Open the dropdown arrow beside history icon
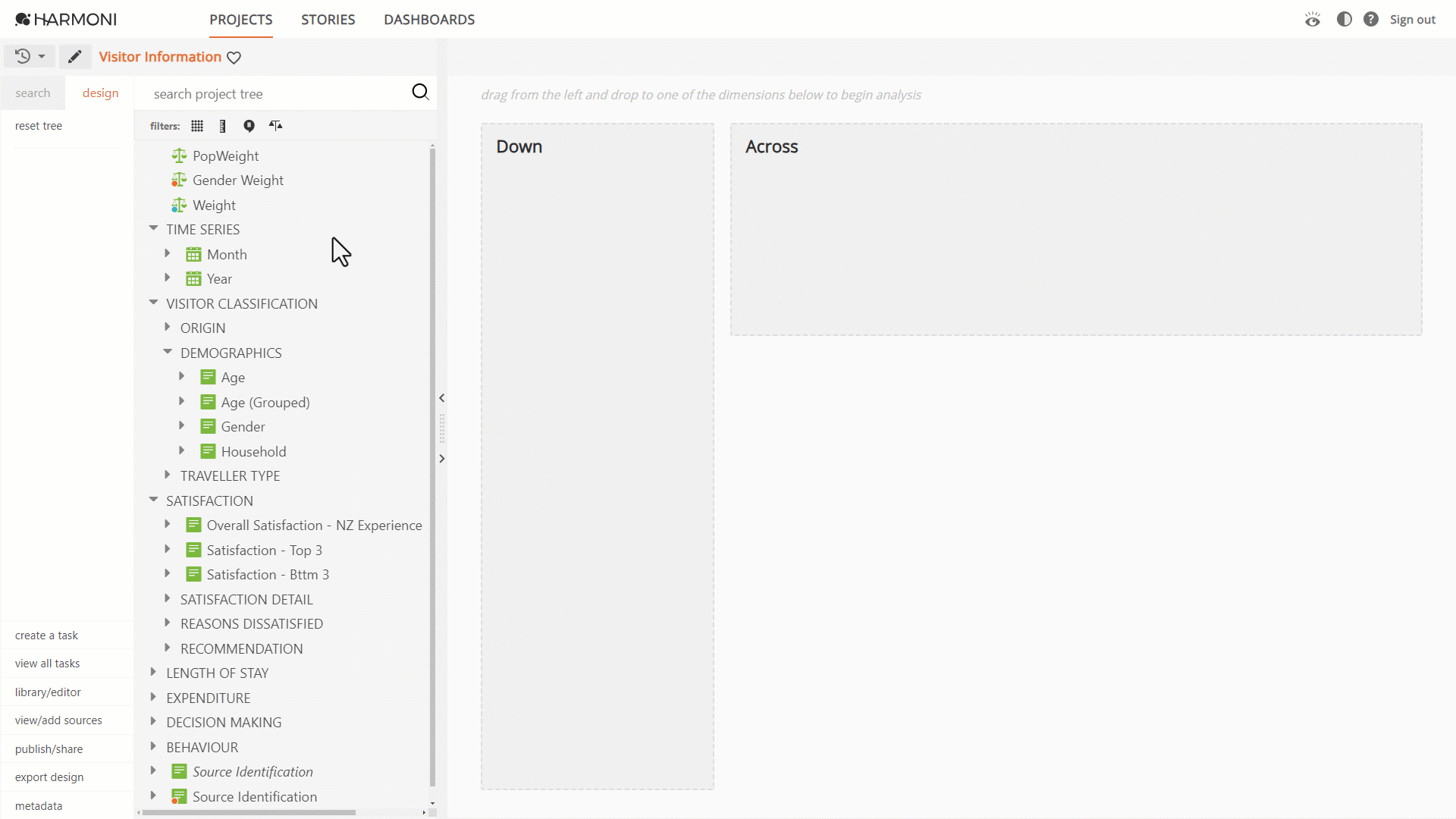The width and height of the screenshot is (1456, 819). click(42, 57)
